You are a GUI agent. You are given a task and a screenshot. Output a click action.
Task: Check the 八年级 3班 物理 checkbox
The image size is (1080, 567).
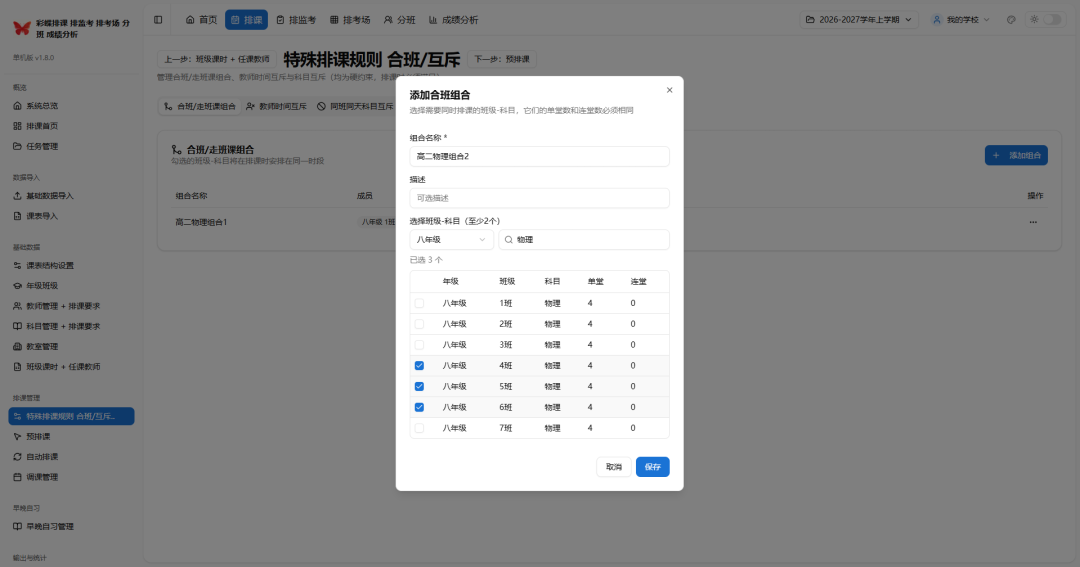419,344
